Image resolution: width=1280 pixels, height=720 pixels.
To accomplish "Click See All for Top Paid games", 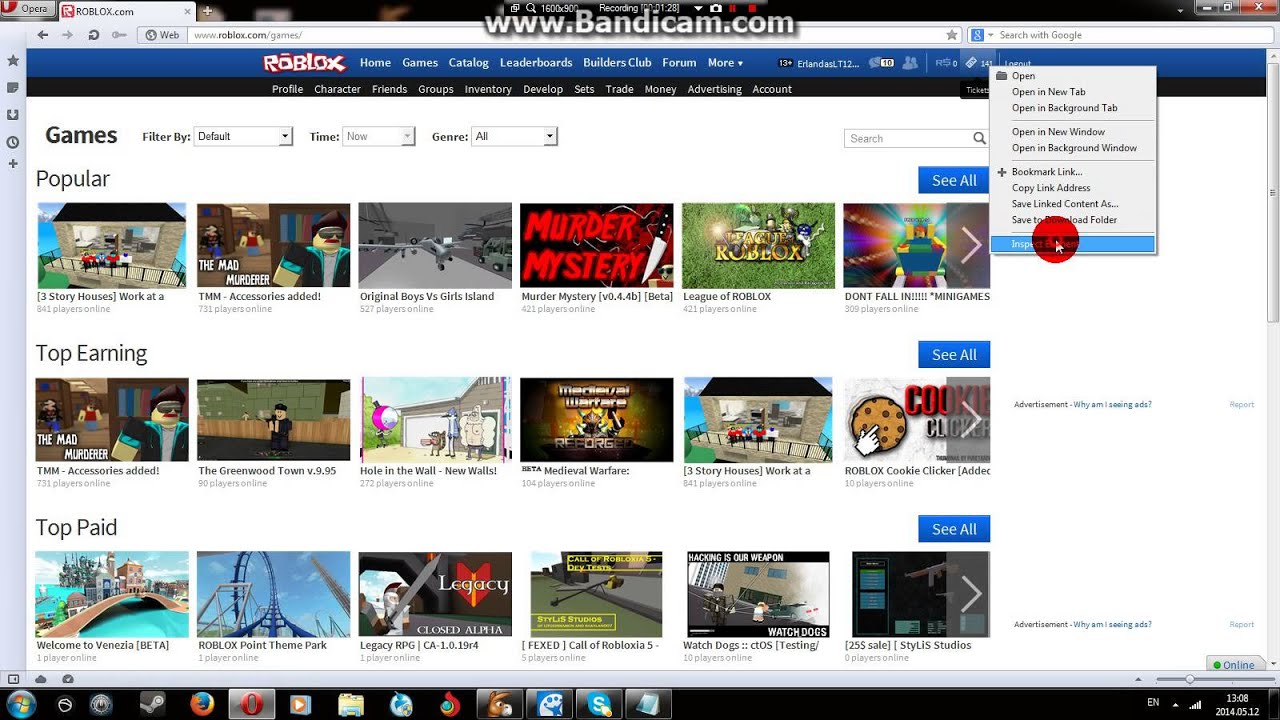I will pyautogui.click(x=954, y=529).
